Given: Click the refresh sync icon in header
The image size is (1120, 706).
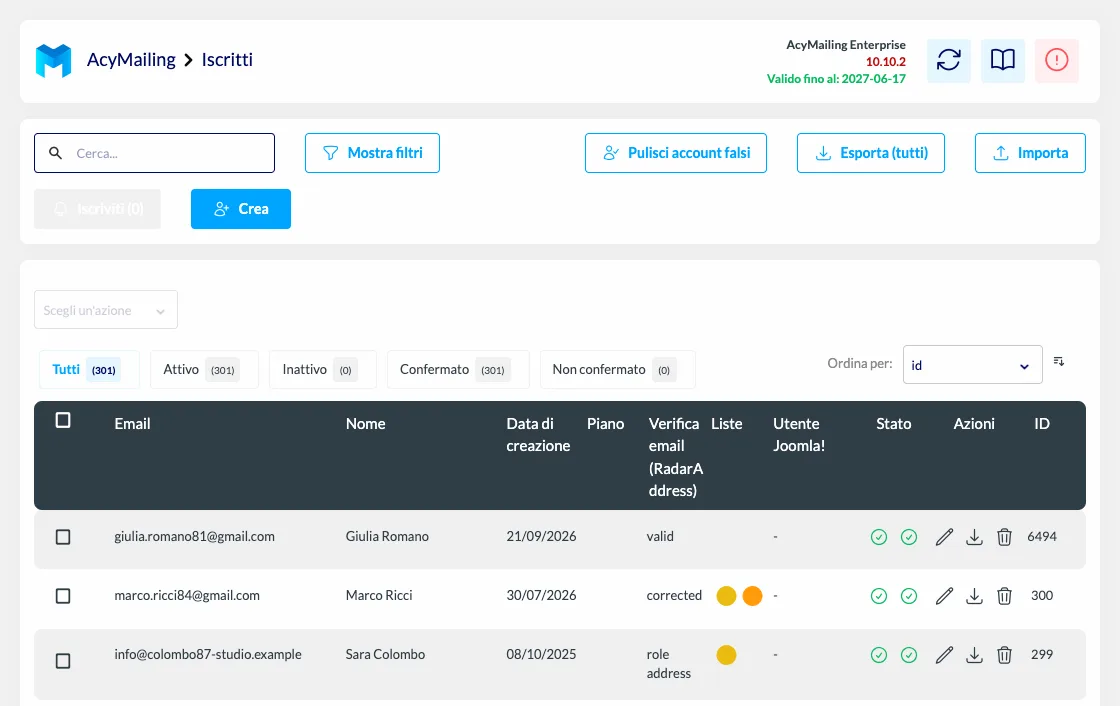Looking at the screenshot, I should (949, 60).
